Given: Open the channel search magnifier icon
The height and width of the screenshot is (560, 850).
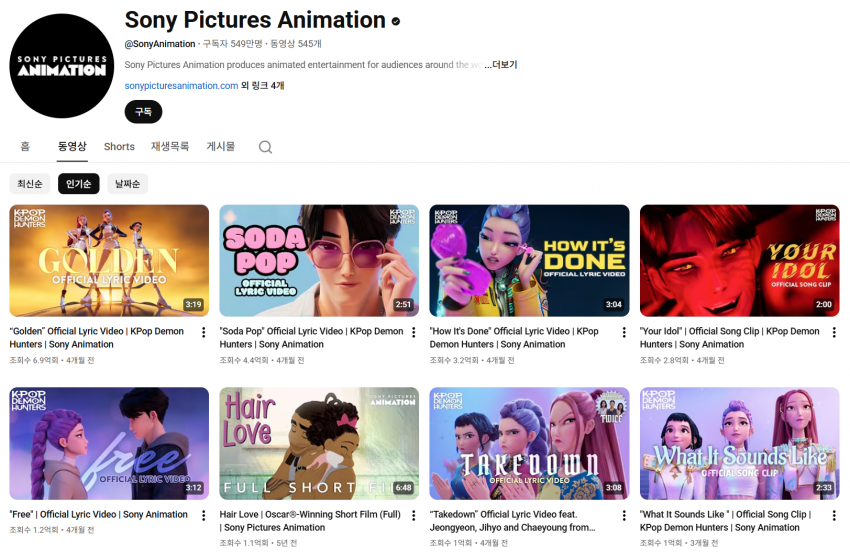Looking at the screenshot, I should 265,147.
